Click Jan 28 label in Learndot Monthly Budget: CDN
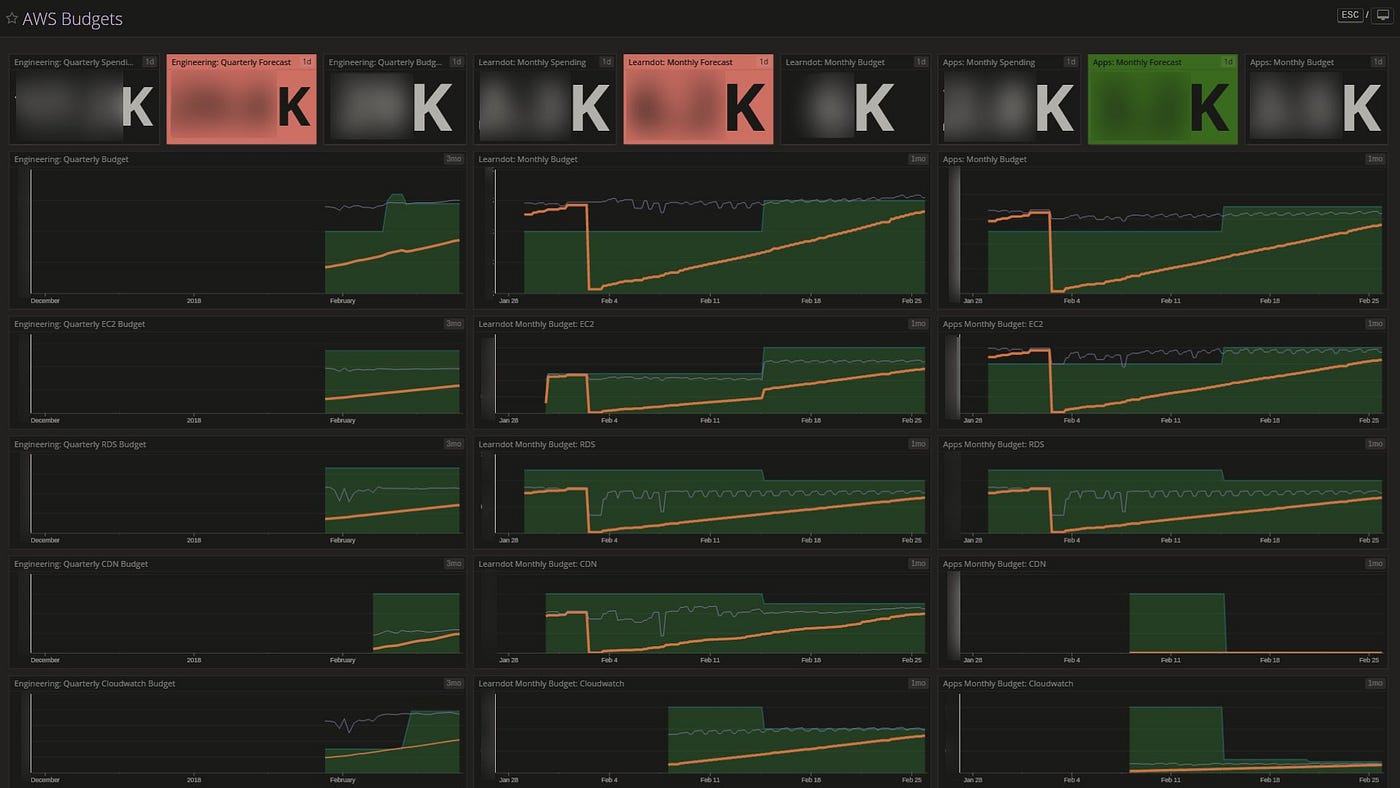1400x788 pixels. (508, 660)
